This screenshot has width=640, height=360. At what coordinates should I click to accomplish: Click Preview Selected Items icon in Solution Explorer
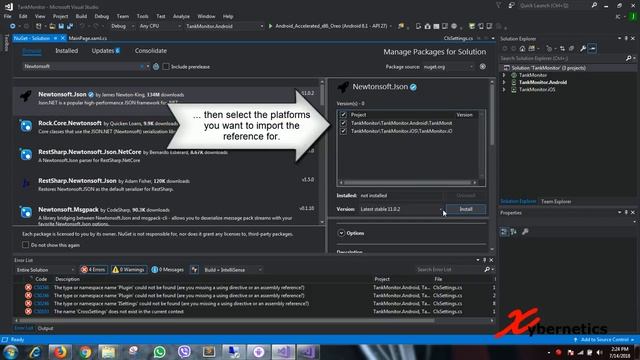tap(592, 49)
